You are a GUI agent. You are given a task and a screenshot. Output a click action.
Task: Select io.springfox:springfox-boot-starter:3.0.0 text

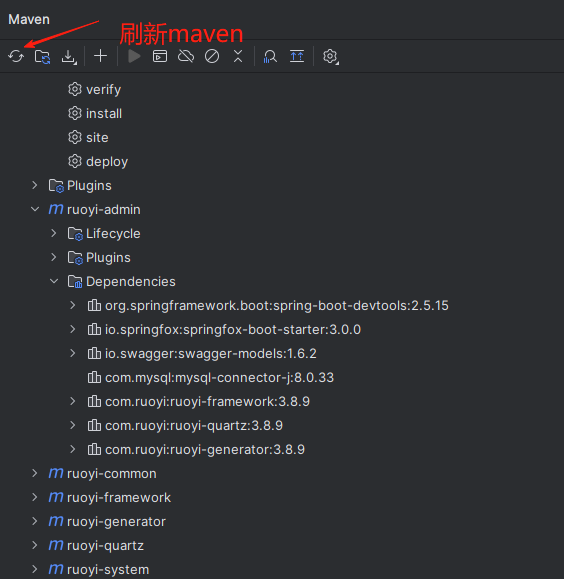click(233, 330)
